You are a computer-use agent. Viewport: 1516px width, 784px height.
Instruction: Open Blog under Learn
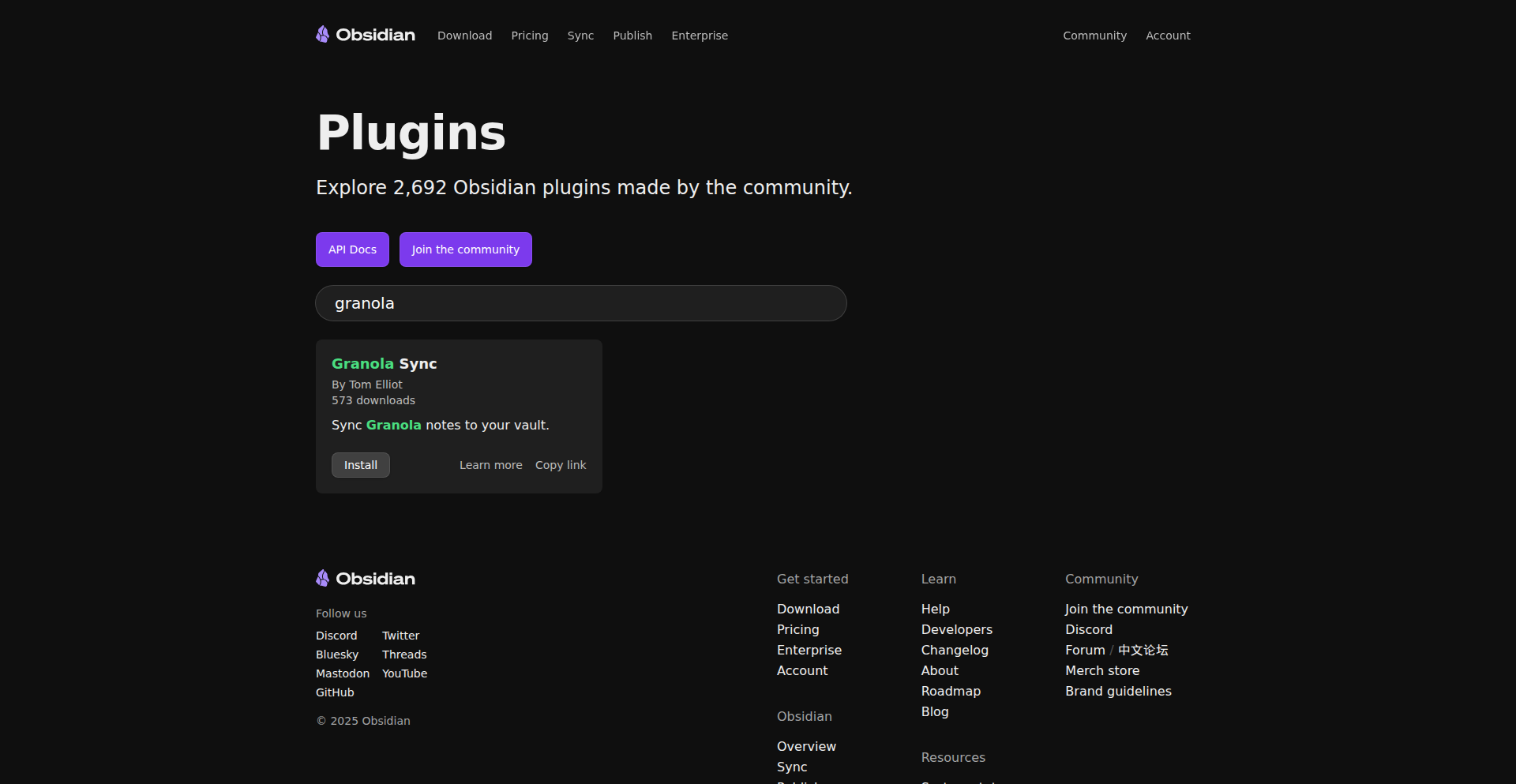coord(935,711)
